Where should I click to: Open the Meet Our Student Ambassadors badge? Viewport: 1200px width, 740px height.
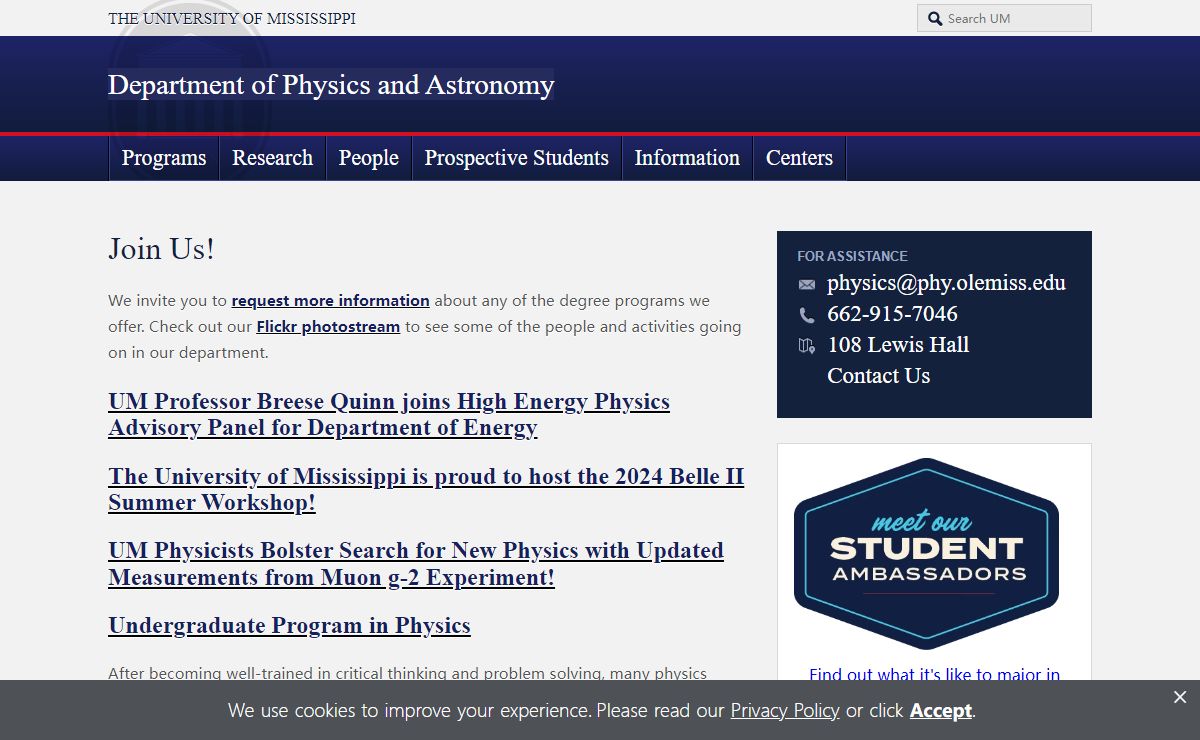coord(926,553)
